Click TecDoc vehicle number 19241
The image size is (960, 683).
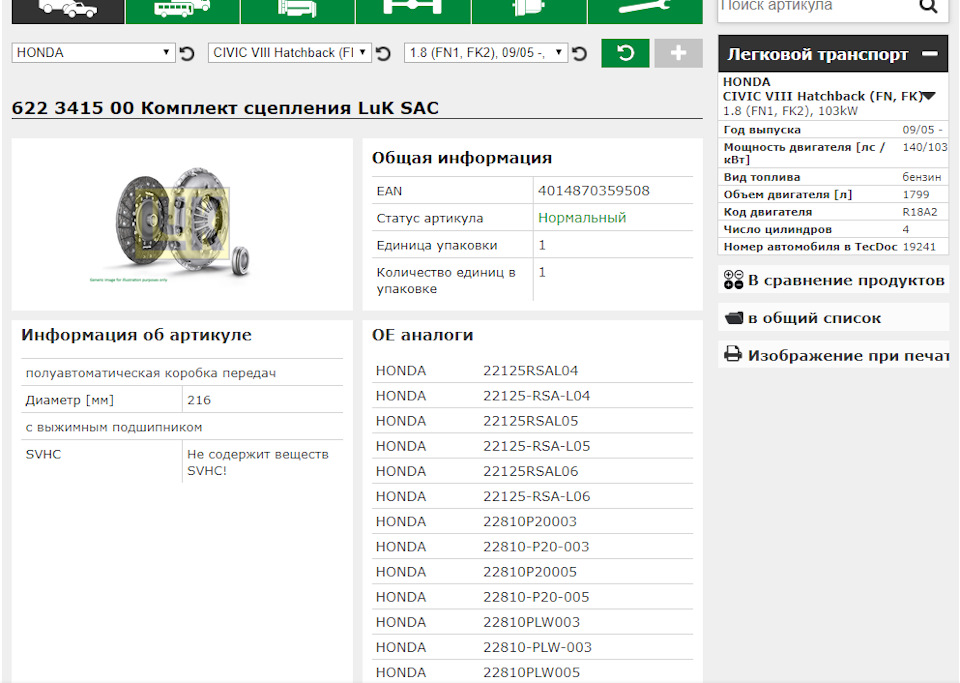point(919,247)
